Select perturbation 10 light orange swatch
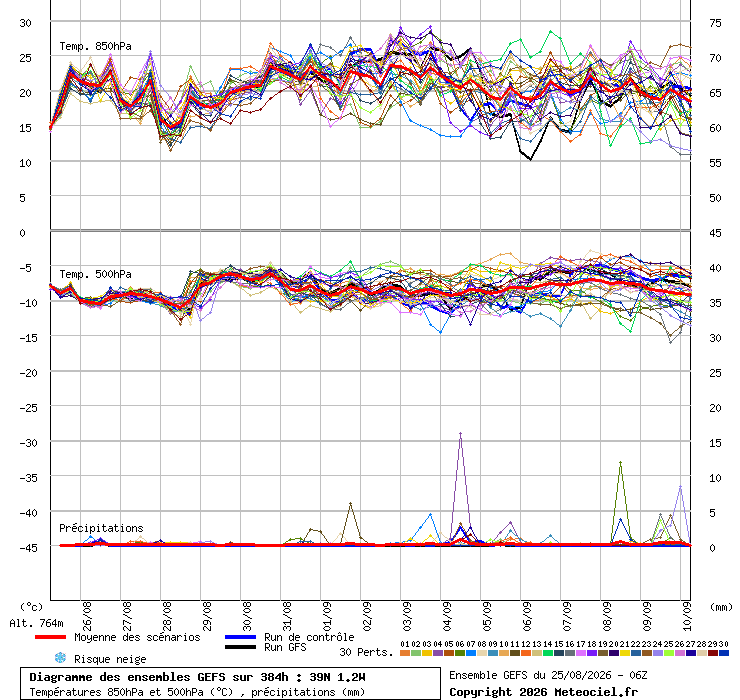The width and height of the screenshot is (740, 700). click(504, 653)
